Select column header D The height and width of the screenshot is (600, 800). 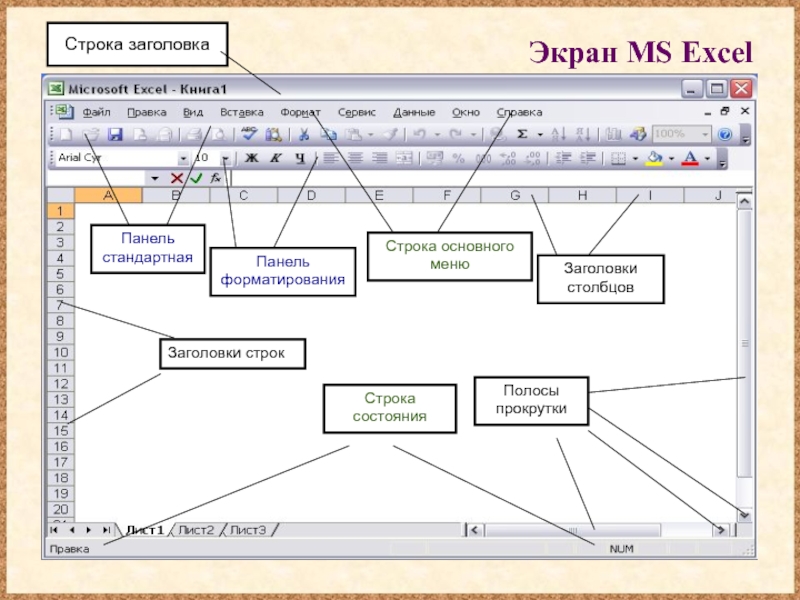[311, 195]
